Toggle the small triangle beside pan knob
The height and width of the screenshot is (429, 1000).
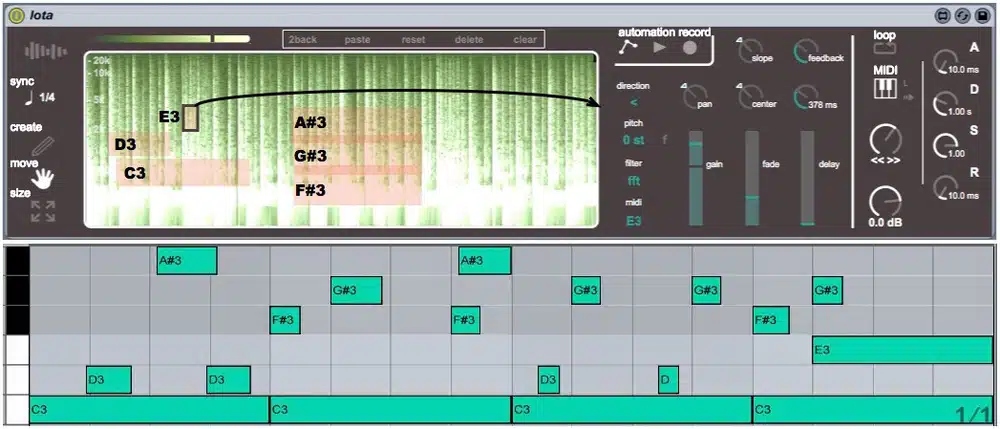684,86
